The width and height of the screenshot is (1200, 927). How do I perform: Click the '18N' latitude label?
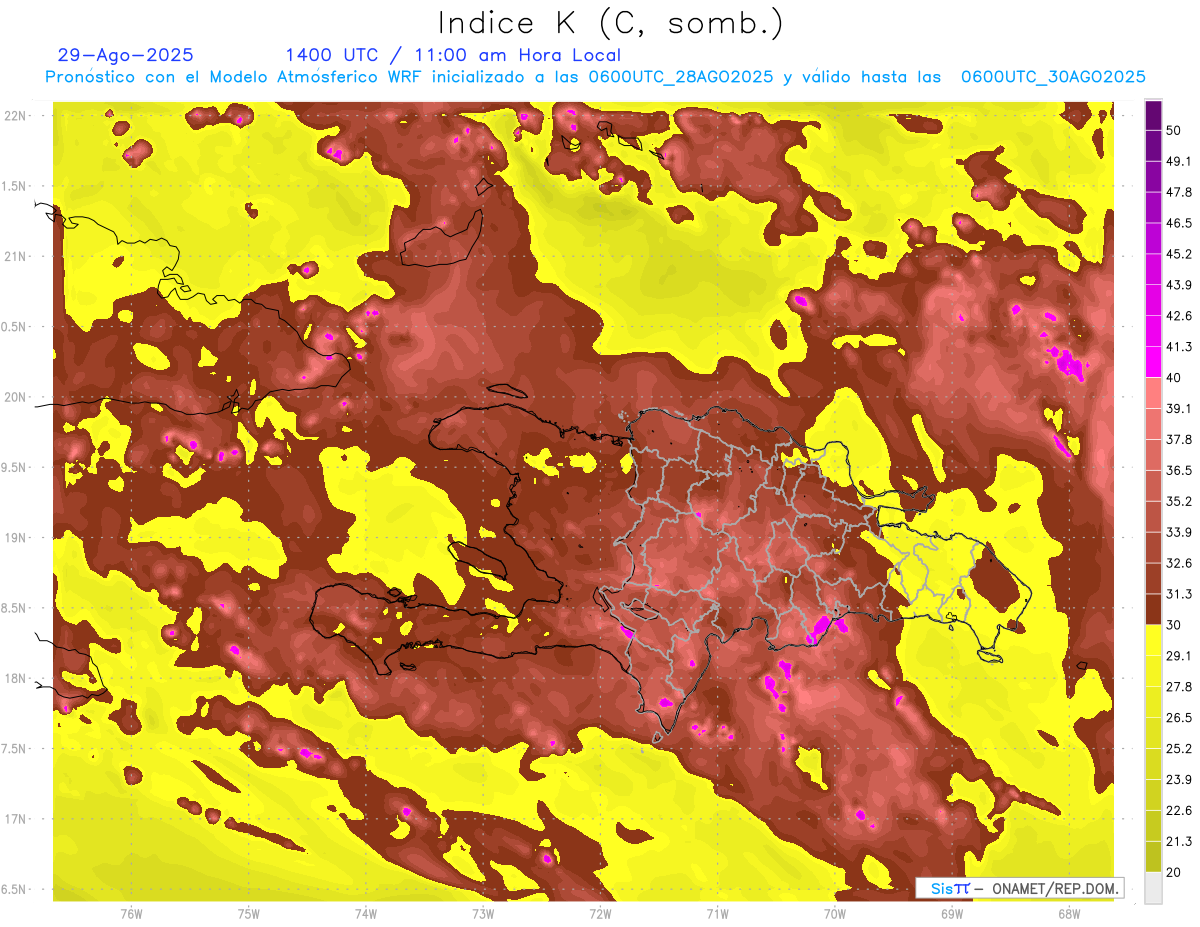pyautogui.click(x=16, y=678)
